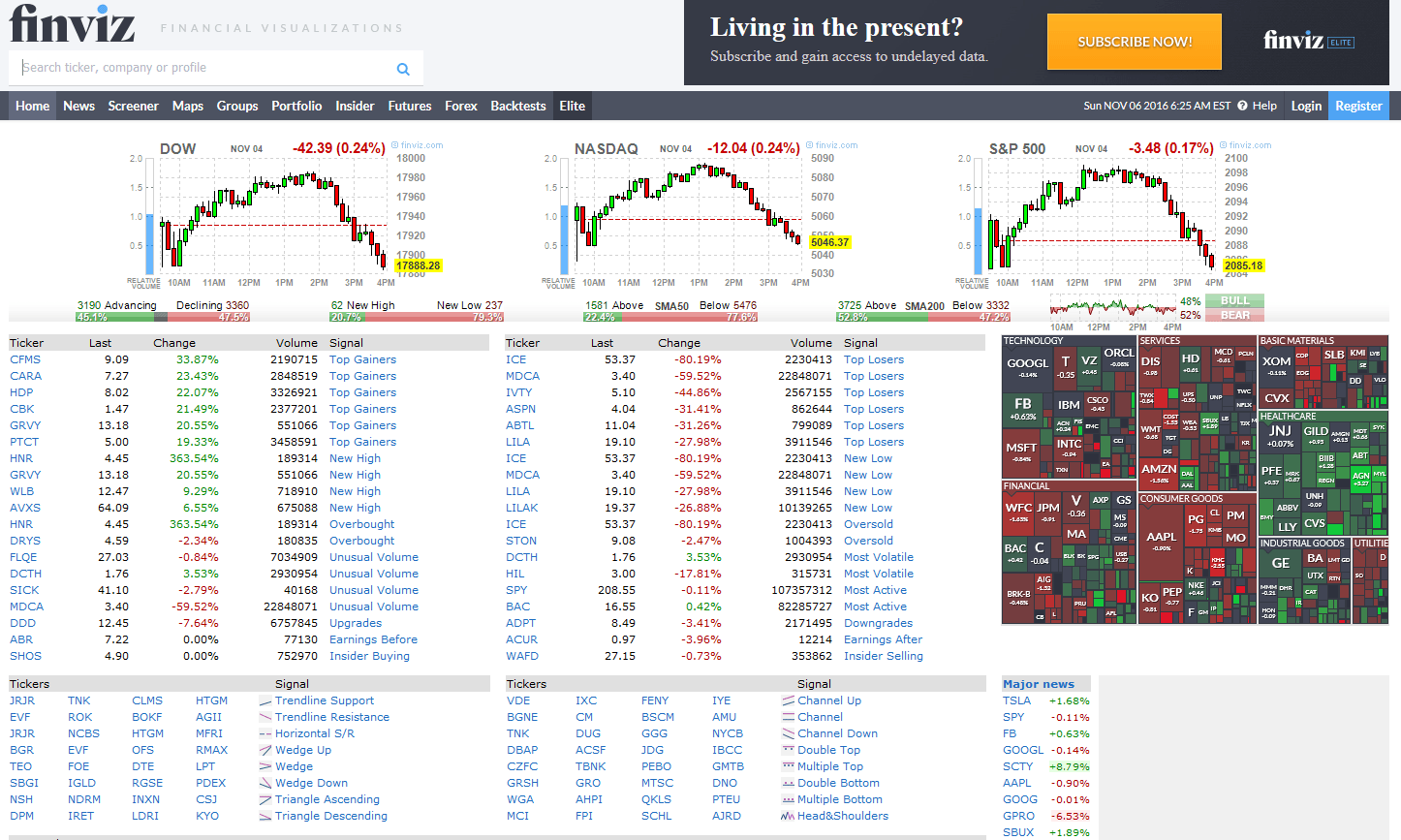Click the Head&Shoulders pattern icon
The width and height of the screenshot is (1401, 840).
click(789, 817)
